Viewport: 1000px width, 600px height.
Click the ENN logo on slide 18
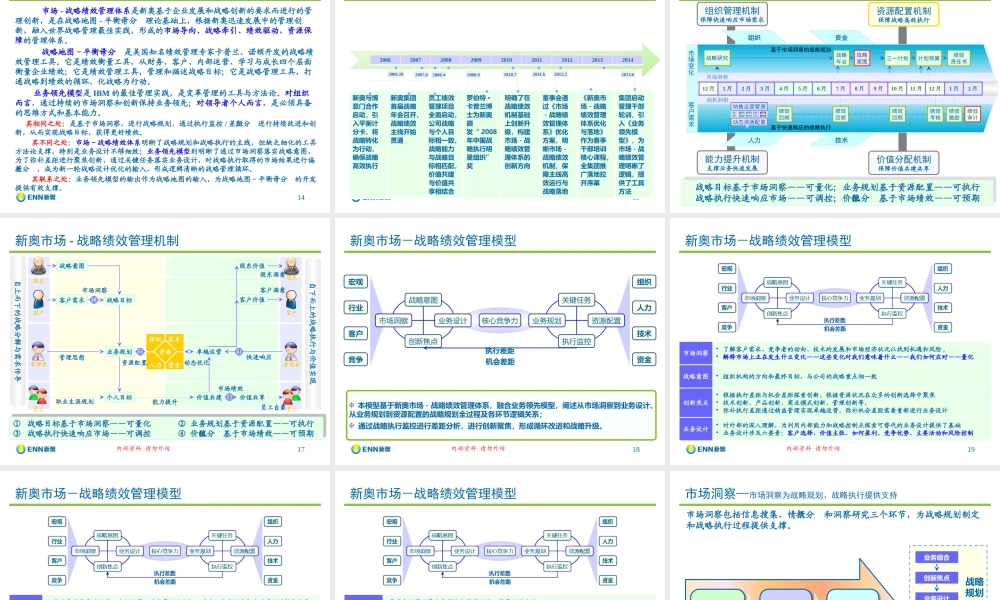point(371,449)
